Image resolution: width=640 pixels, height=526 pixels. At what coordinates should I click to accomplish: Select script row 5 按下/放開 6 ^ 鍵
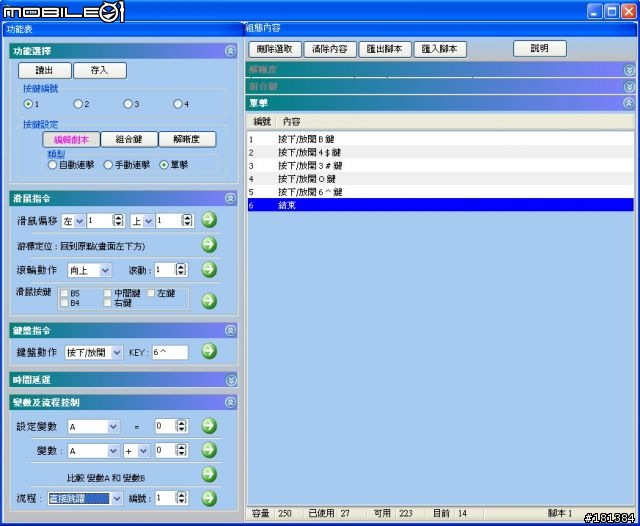(x=441, y=192)
